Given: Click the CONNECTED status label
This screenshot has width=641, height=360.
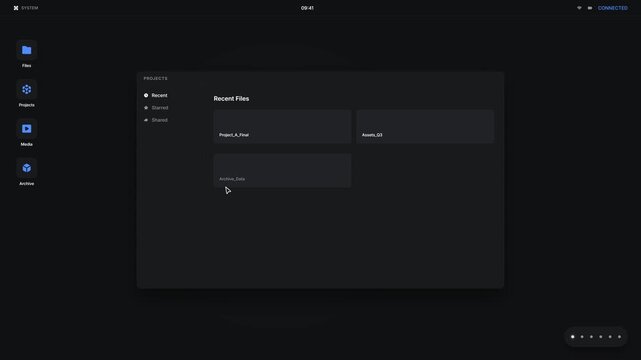Looking at the screenshot, I should [x=612, y=8].
